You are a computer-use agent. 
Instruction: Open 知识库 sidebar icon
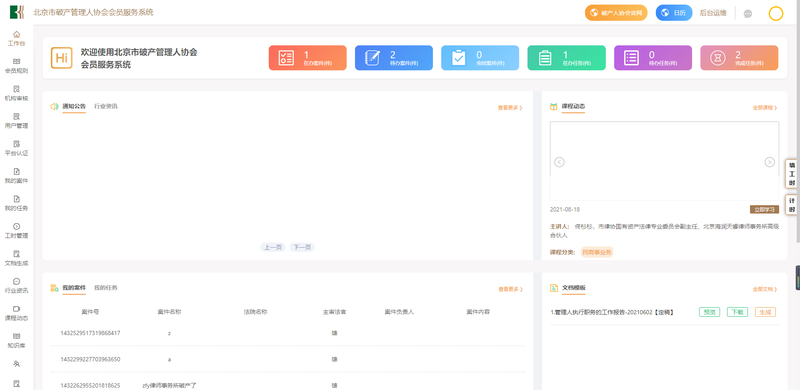pyautogui.click(x=16, y=336)
